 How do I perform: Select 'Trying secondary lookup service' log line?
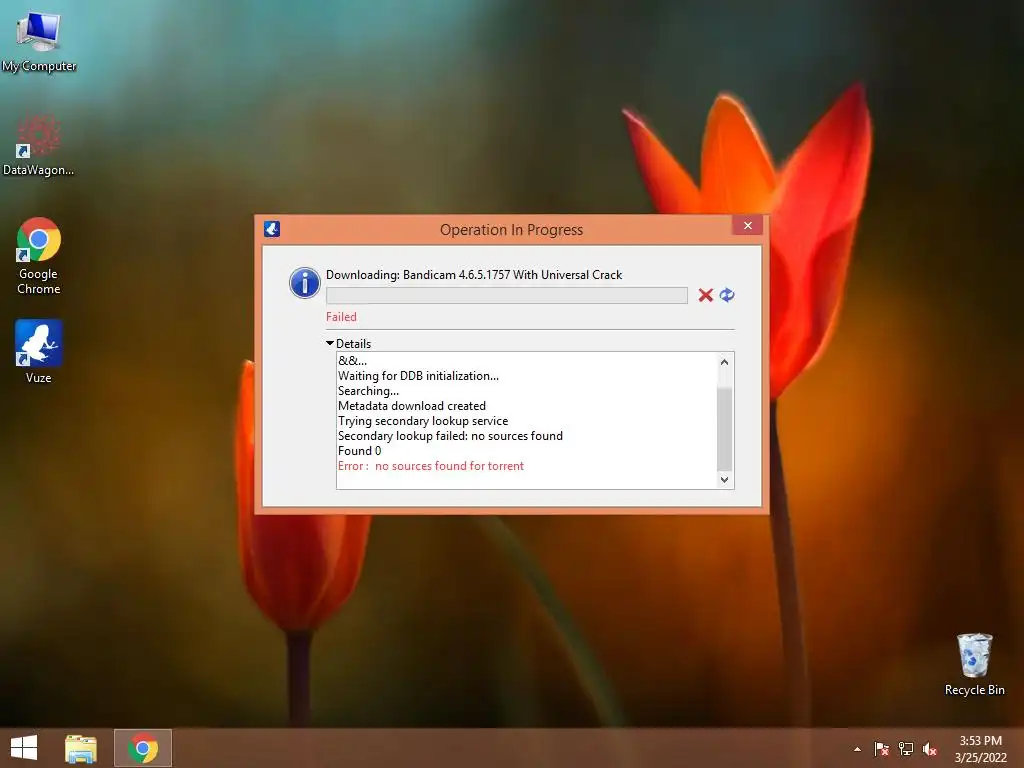[423, 421]
